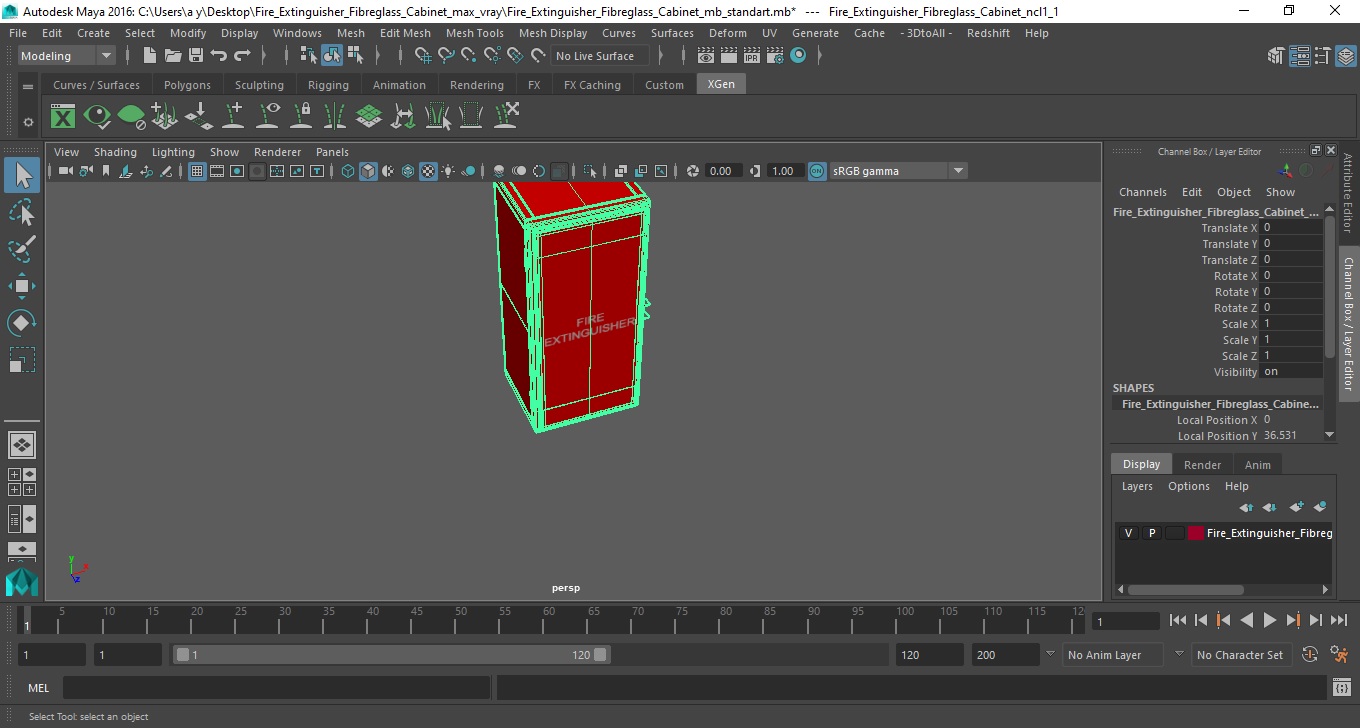Open animation preferences running-man icon
This screenshot has width=1360, height=728.
coord(1340,655)
